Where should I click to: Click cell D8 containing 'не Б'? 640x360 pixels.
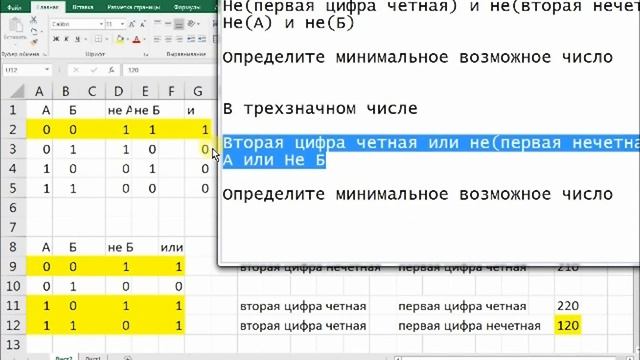pos(118,247)
